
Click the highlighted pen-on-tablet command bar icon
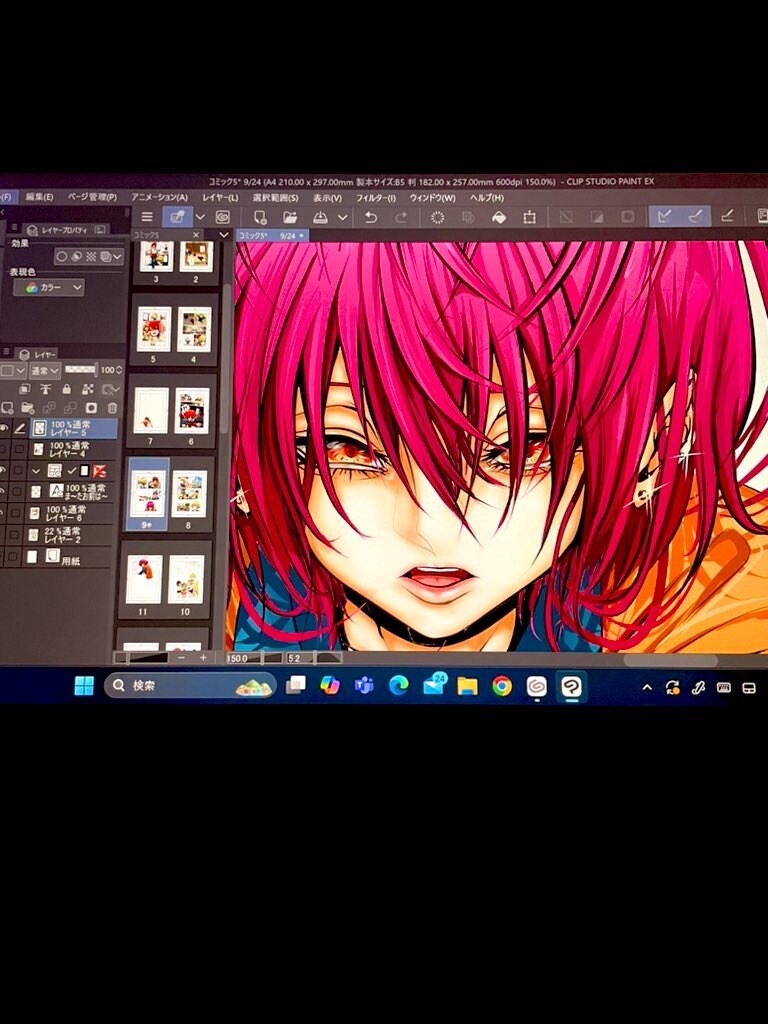pos(177,217)
